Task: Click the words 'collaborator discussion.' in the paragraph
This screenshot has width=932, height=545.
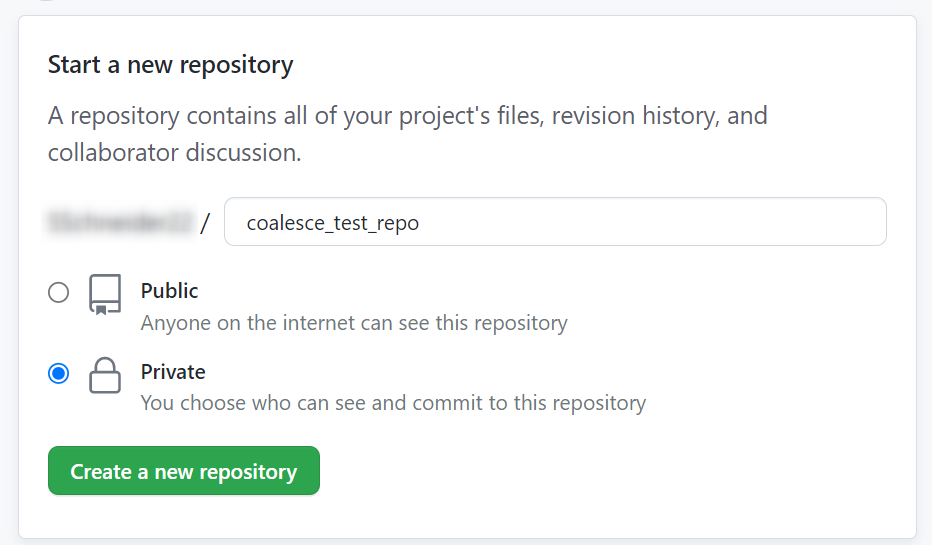Action: coord(174,154)
